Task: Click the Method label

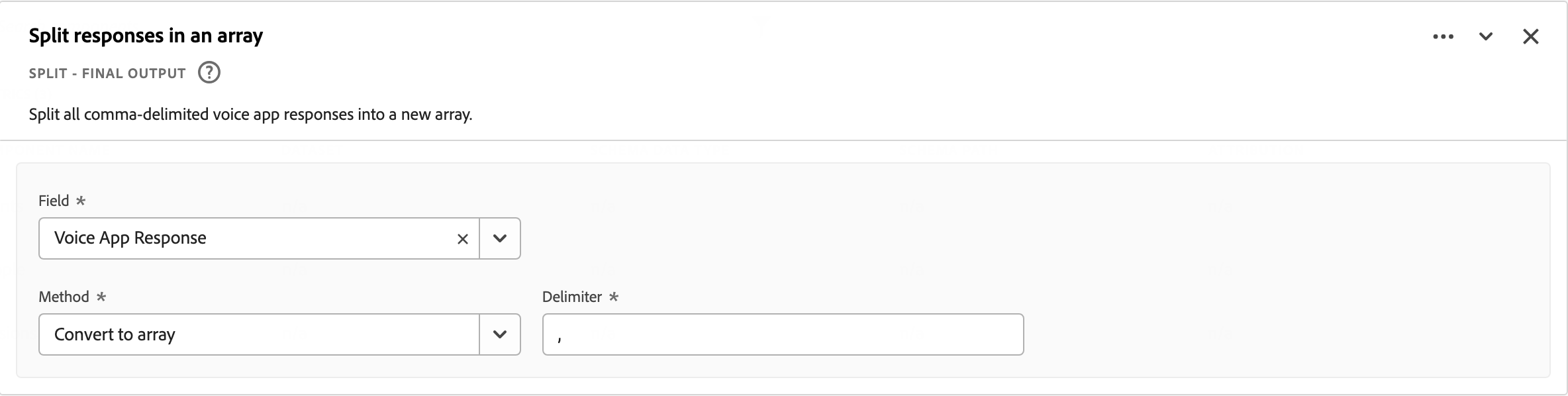Action: [64, 297]
